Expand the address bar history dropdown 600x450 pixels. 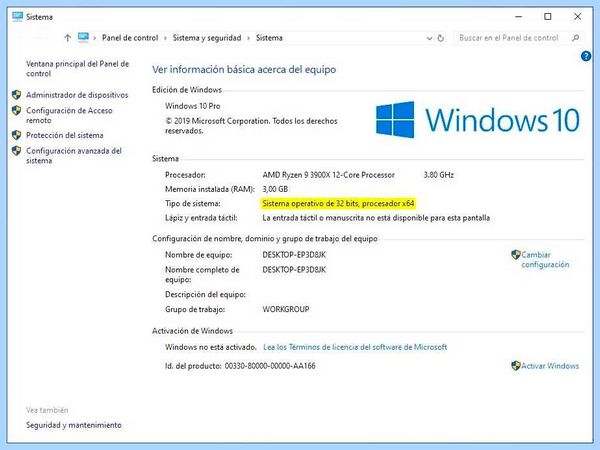point(429,38)
